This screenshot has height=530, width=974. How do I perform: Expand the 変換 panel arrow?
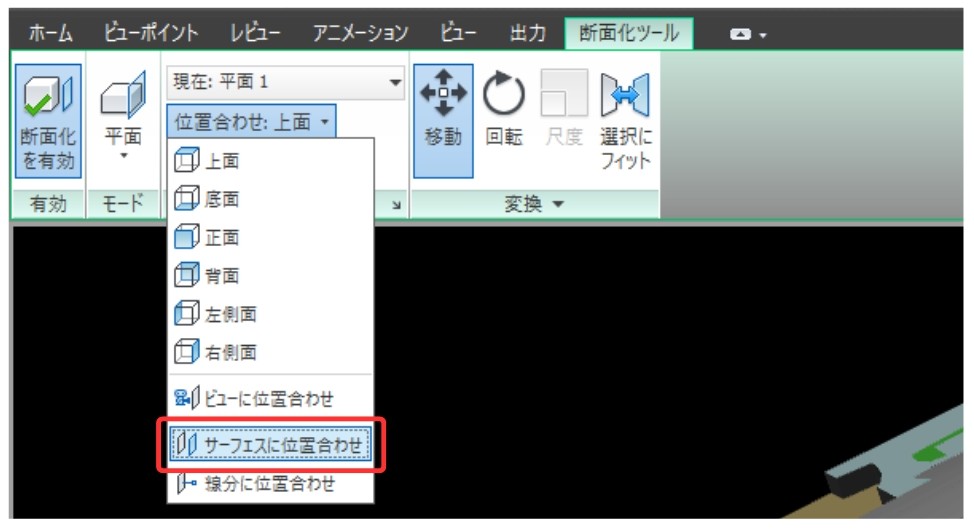pyautogui.click(x=558, y=204)
